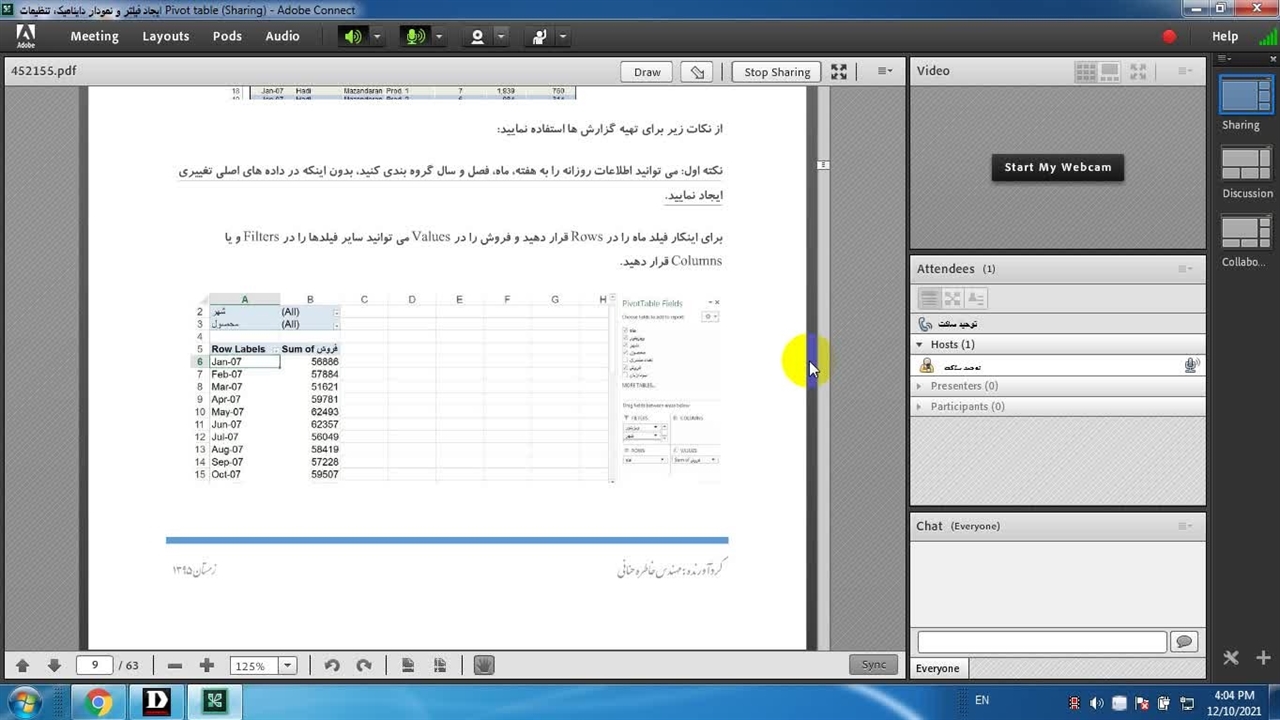
Task: Select the pointer tool next to Draw
Action: point(698,72)
